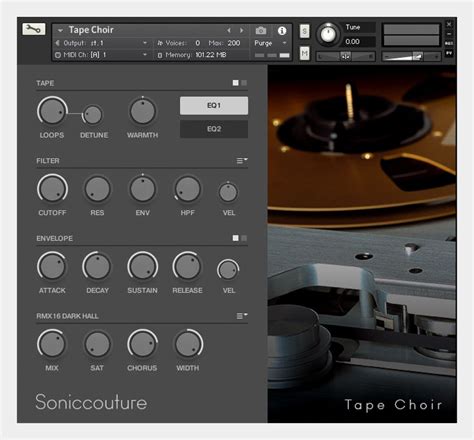
Task: Click the reverb MIX knob
Action: pyautogui.click(x=52, y=344)
